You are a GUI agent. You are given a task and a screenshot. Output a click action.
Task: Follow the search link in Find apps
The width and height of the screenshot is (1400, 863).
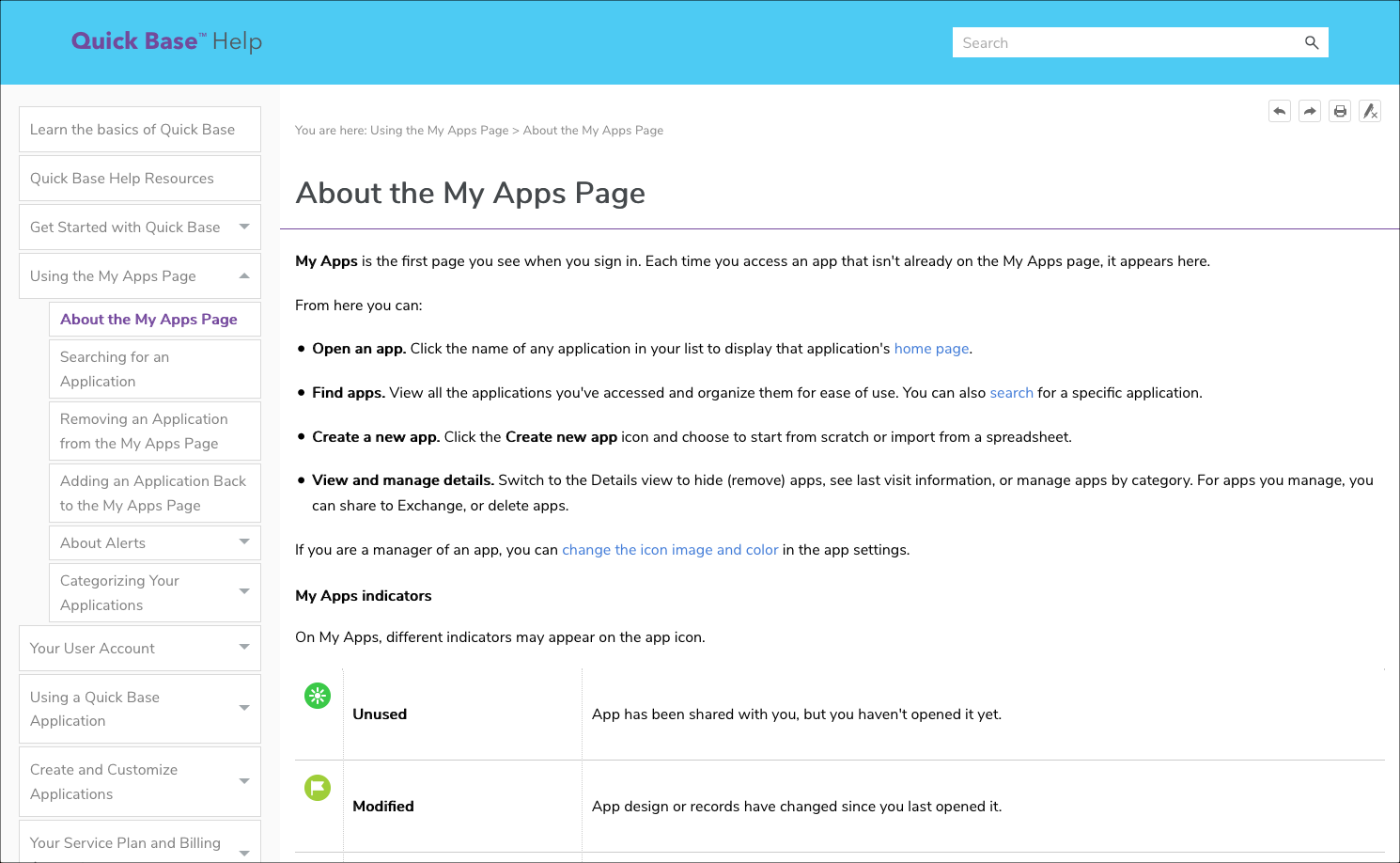coord(1011,393)
